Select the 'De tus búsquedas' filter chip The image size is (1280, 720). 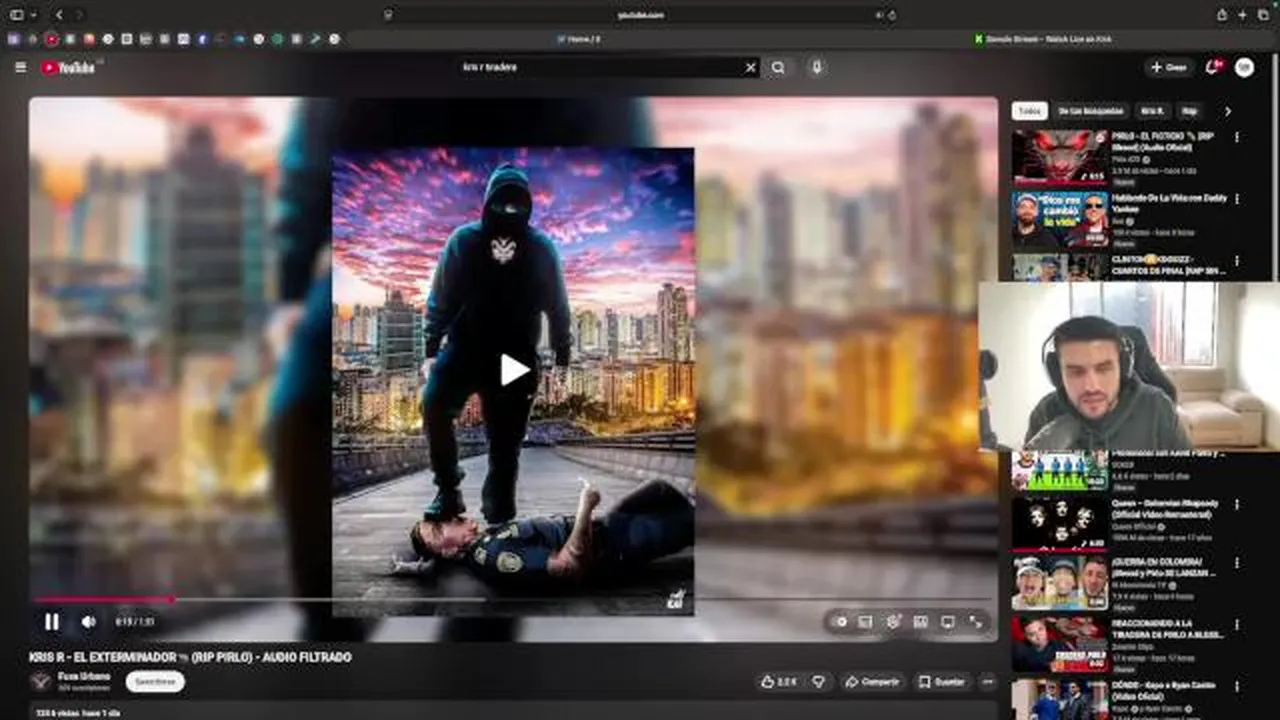[1091, 111]
